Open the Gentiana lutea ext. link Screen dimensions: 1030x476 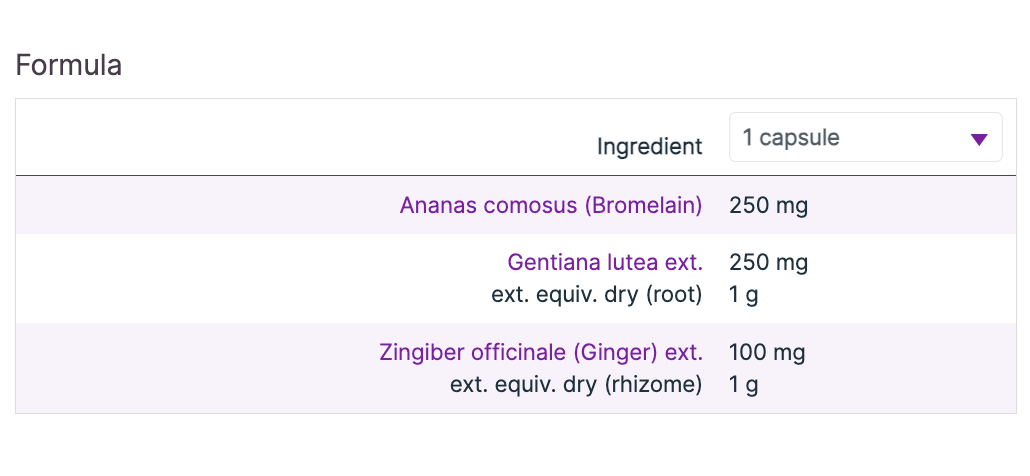[605, 263]
